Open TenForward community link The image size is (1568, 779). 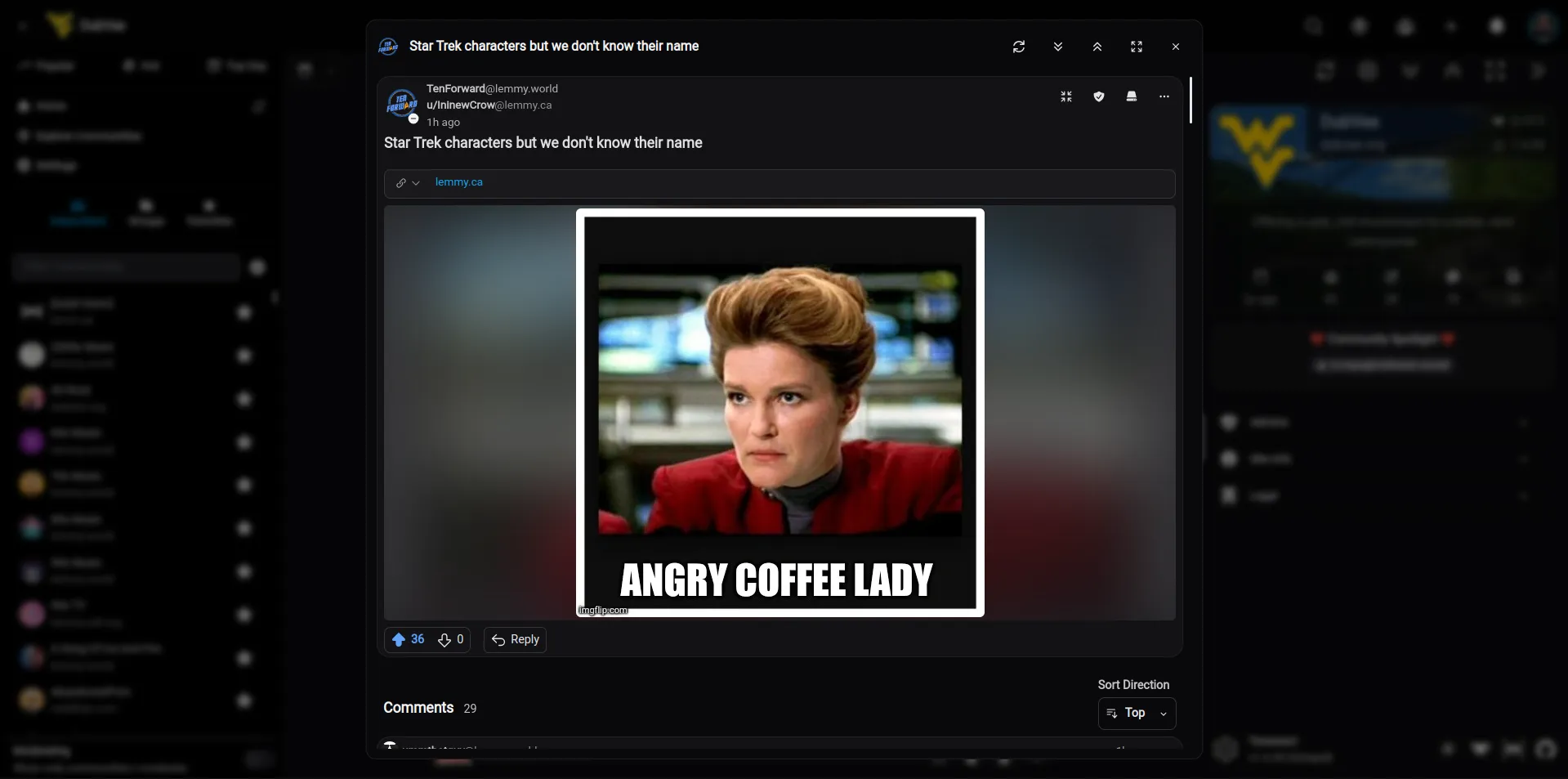click(x=492, y=88)
